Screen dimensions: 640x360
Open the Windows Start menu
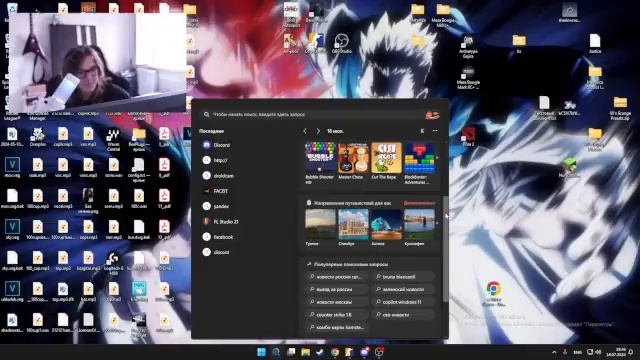point(261,352)
